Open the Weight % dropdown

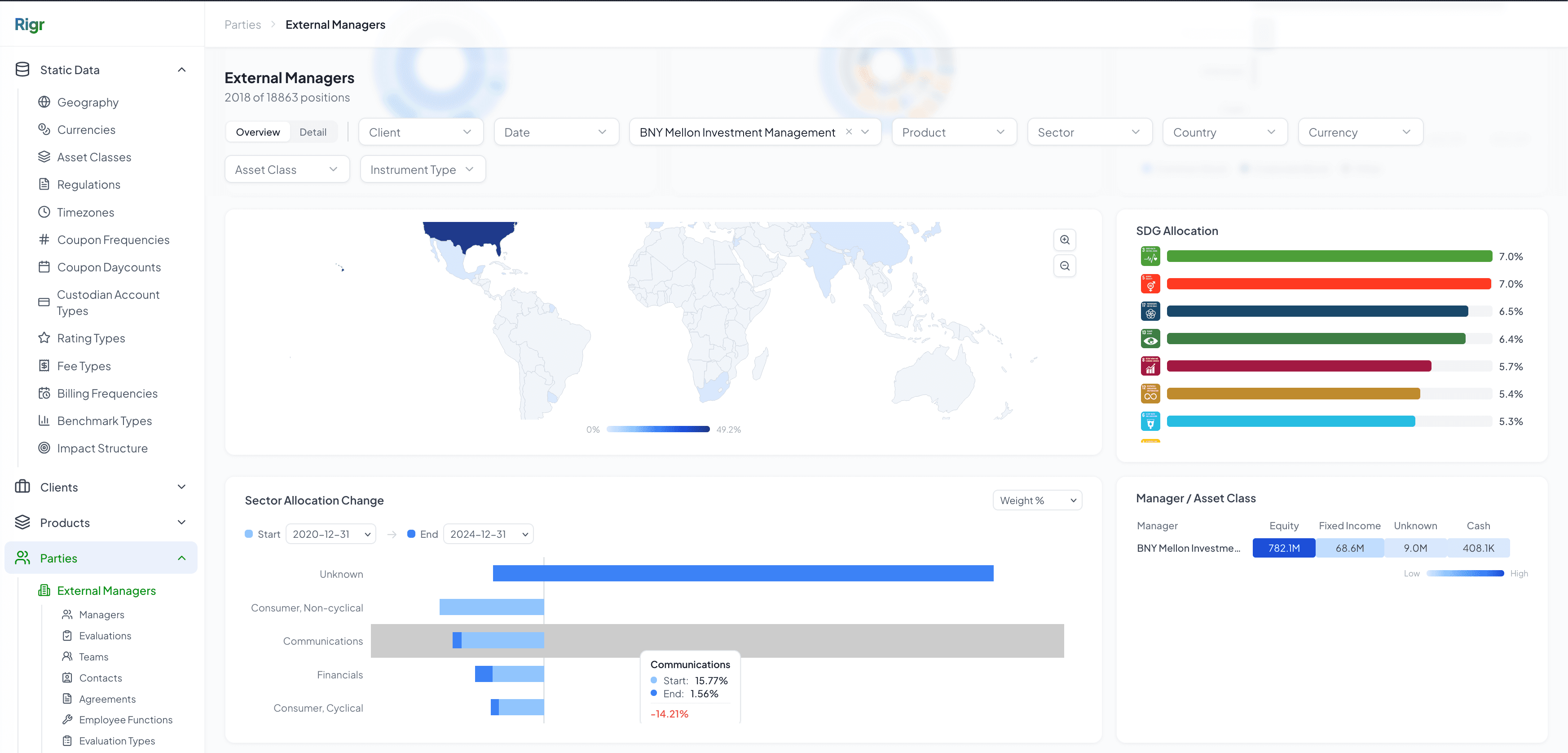[x=1037, y=500]
